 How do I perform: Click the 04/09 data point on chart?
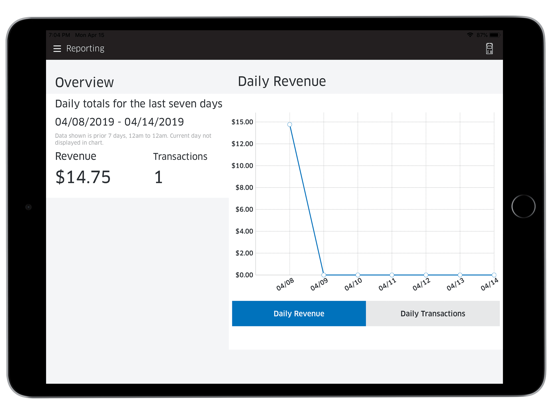click(x=324, y=275)
